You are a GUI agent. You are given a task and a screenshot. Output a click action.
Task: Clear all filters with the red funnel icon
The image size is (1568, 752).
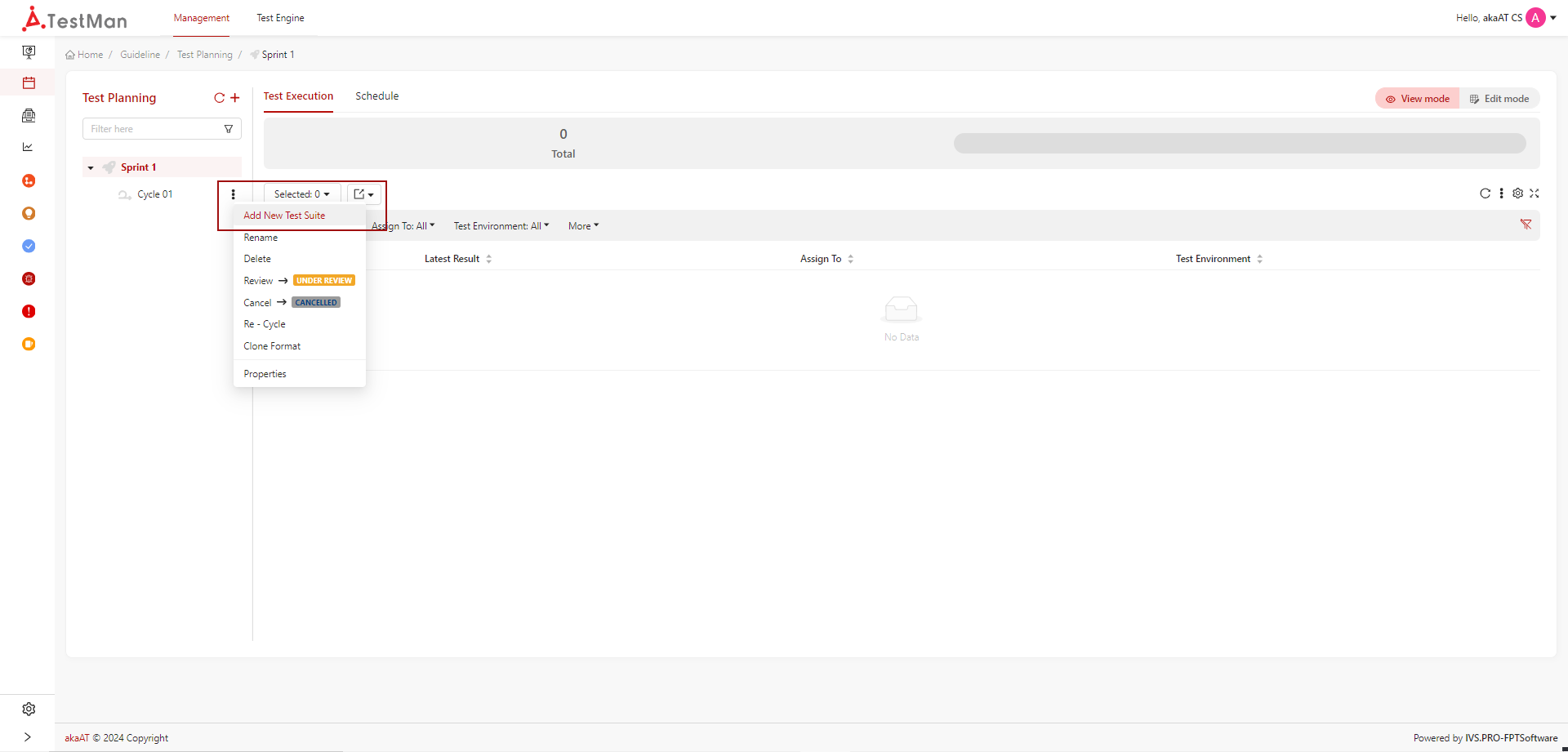[x=1526, y=225]
